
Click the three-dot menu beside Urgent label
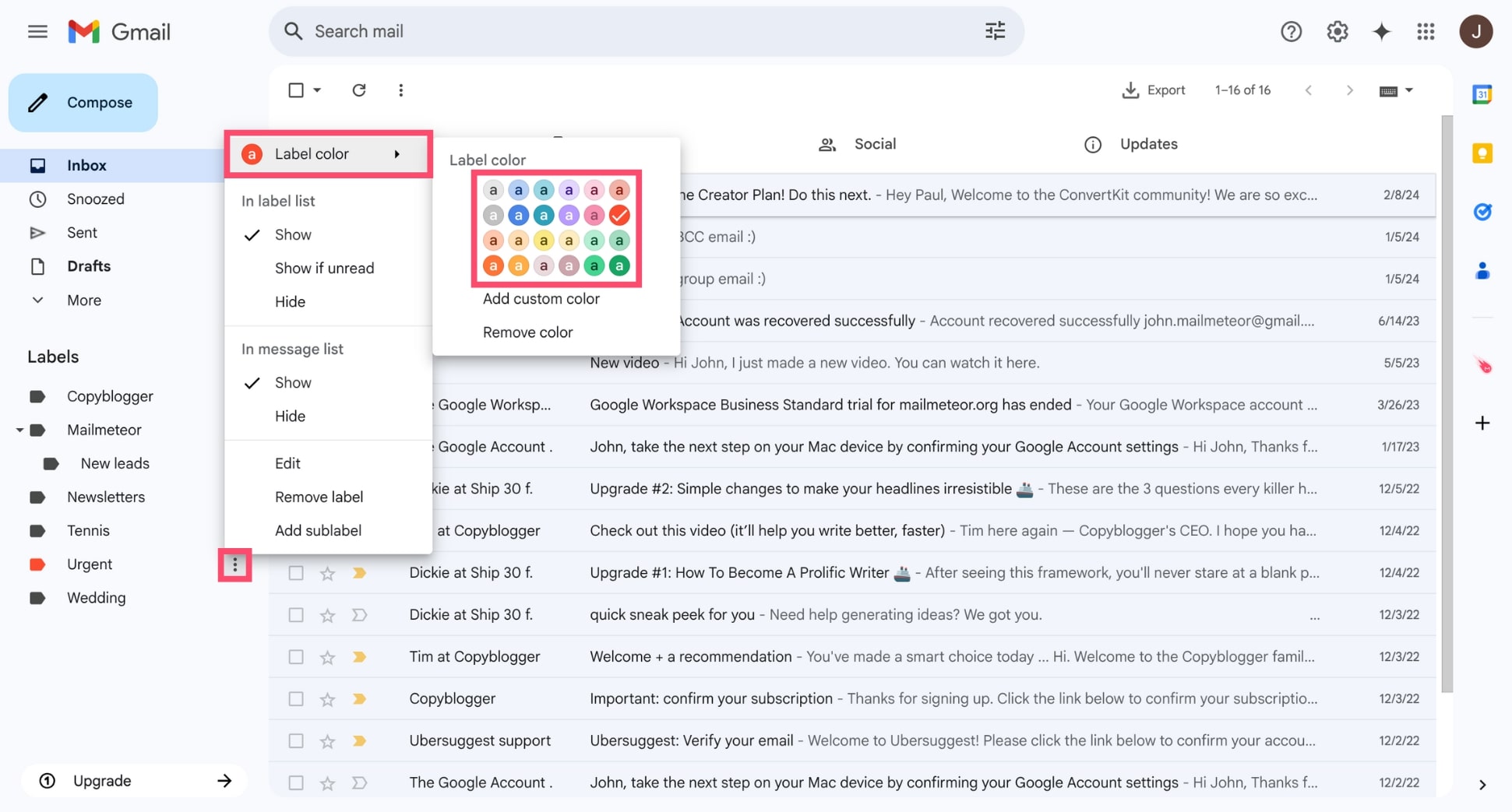(x=234, y=565)
